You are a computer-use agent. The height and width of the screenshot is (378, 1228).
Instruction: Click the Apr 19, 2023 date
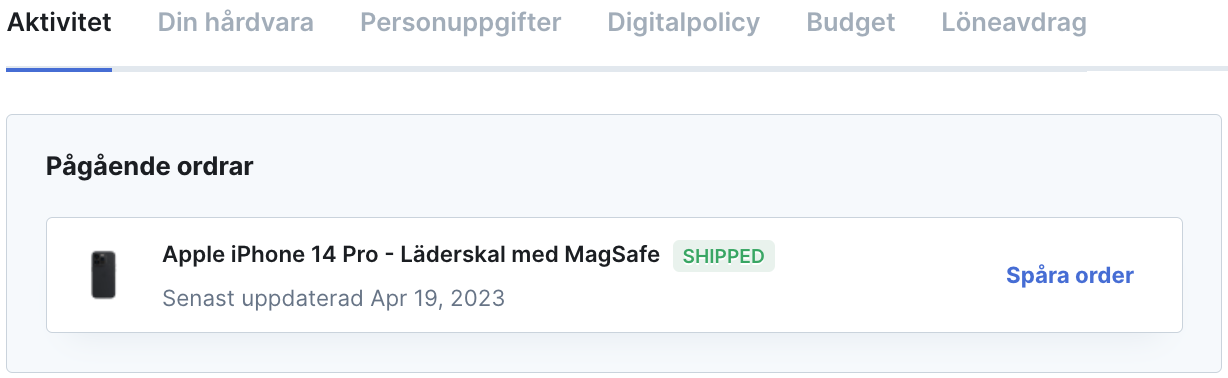tap(437, 298)
